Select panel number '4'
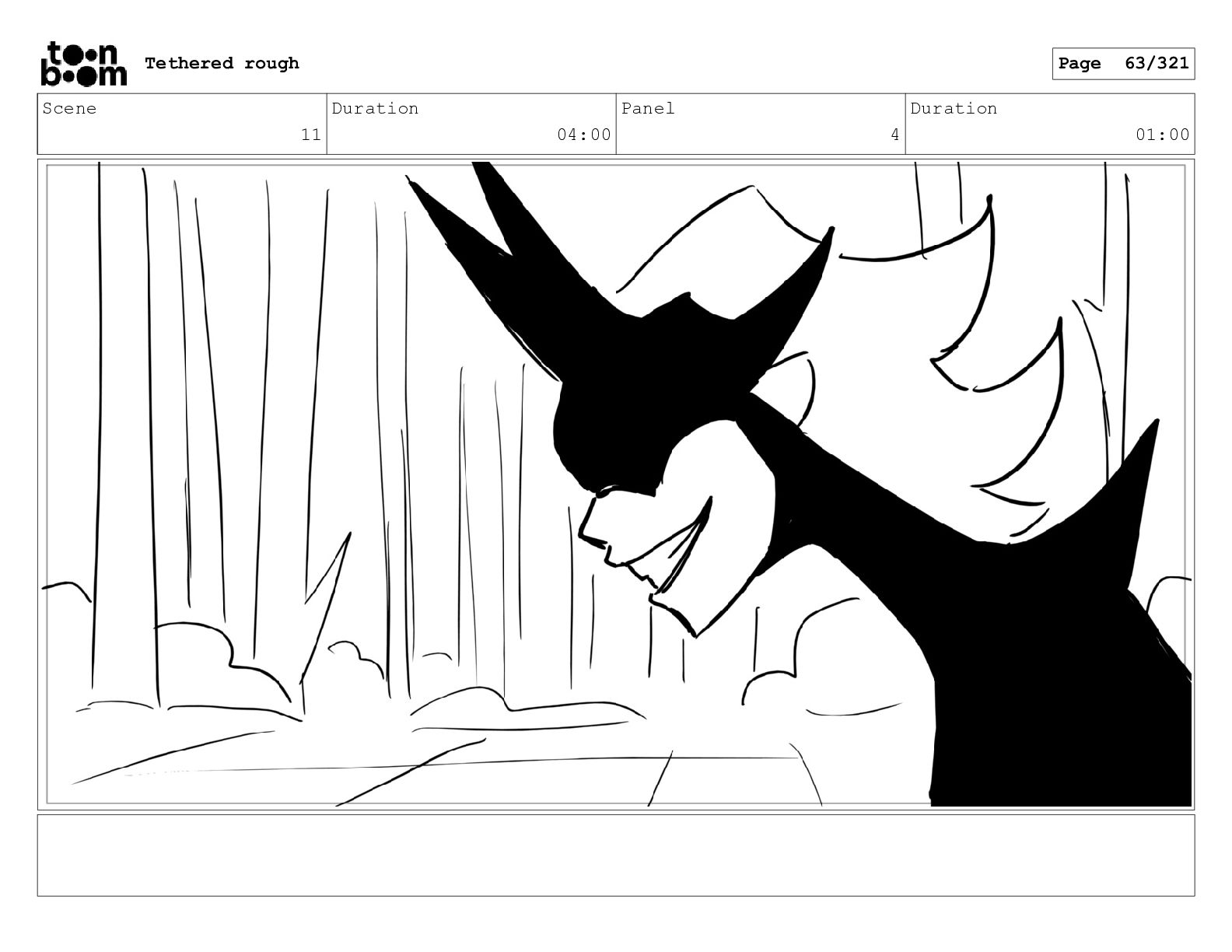The image size is (1232, 952). pos(895,135)
